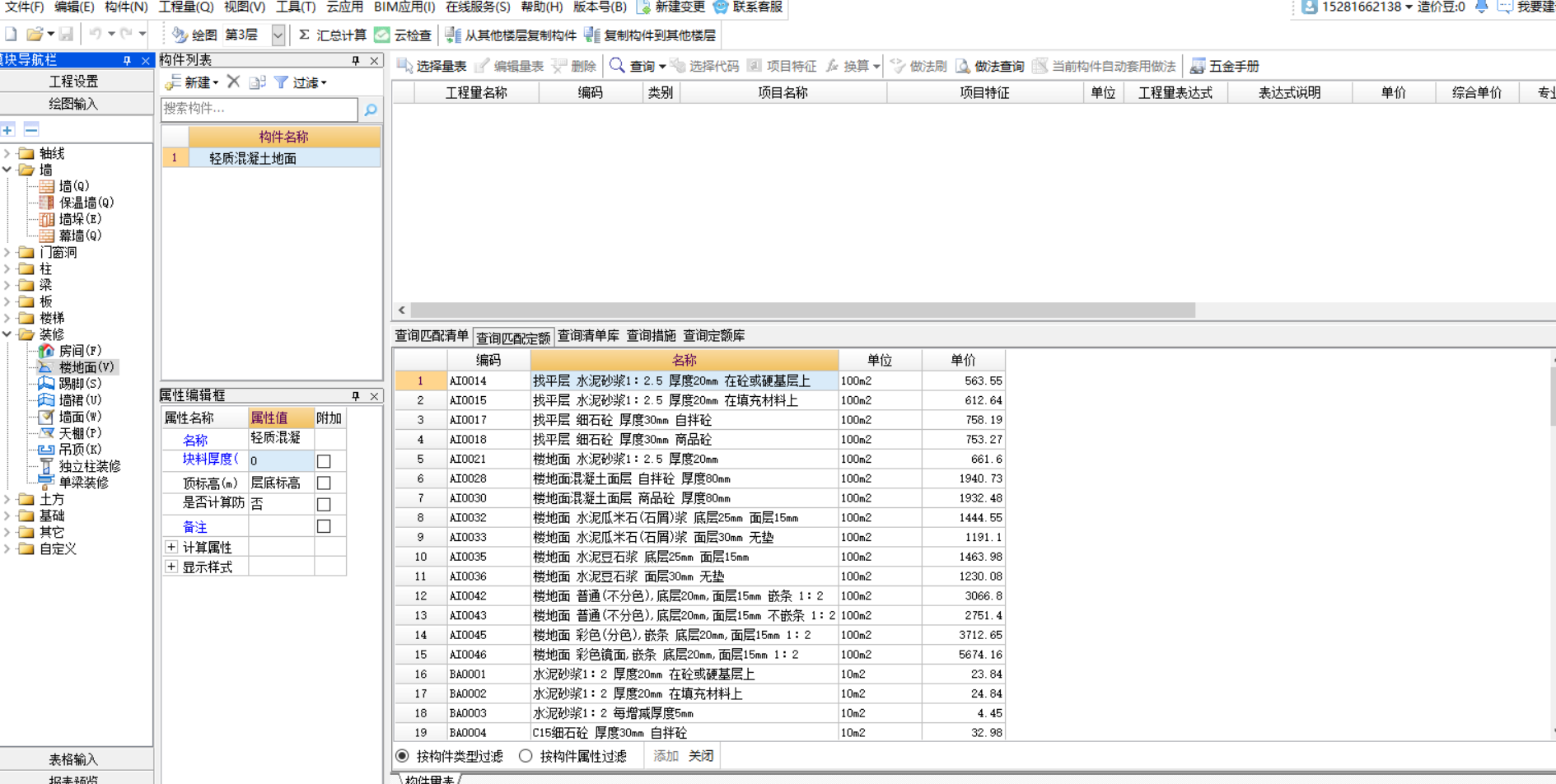This screenshot has height=784, width=1556.
Task: Click 复制构件到其他楼层 toolbar button
Action: pyautogui.click(x=650, y=35)
